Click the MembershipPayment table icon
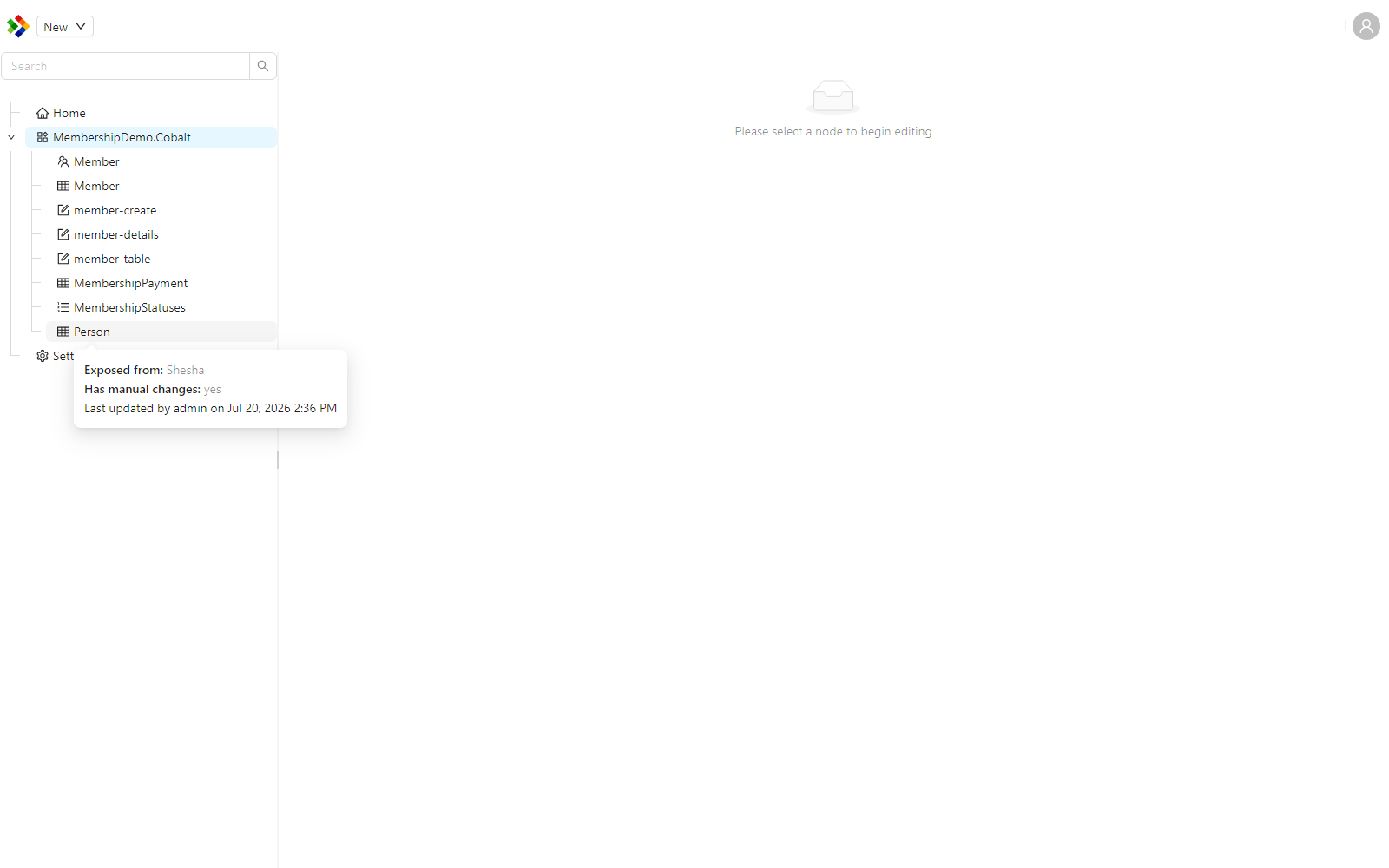 coord(63,283)
